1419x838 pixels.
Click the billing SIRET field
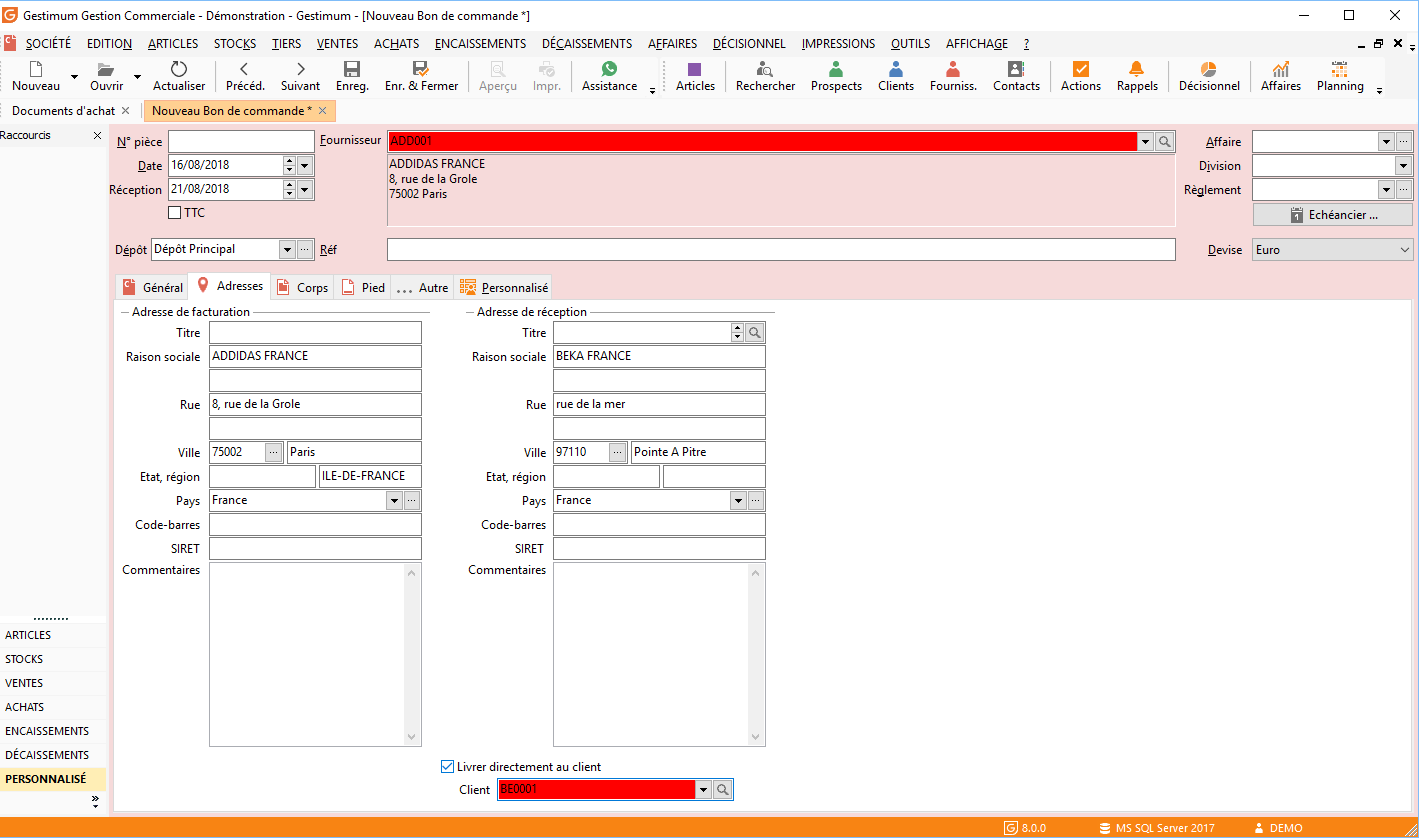click(x=315, y=549)
